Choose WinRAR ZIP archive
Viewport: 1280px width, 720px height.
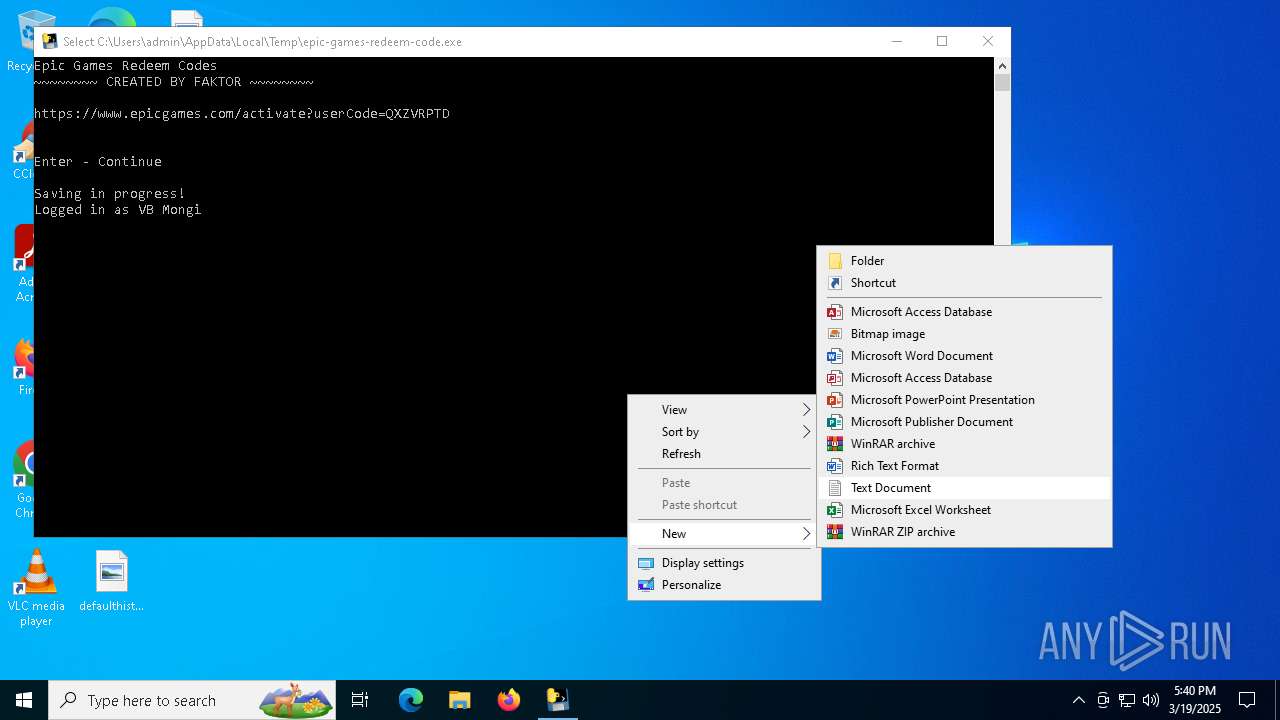[x=964, y=532]
